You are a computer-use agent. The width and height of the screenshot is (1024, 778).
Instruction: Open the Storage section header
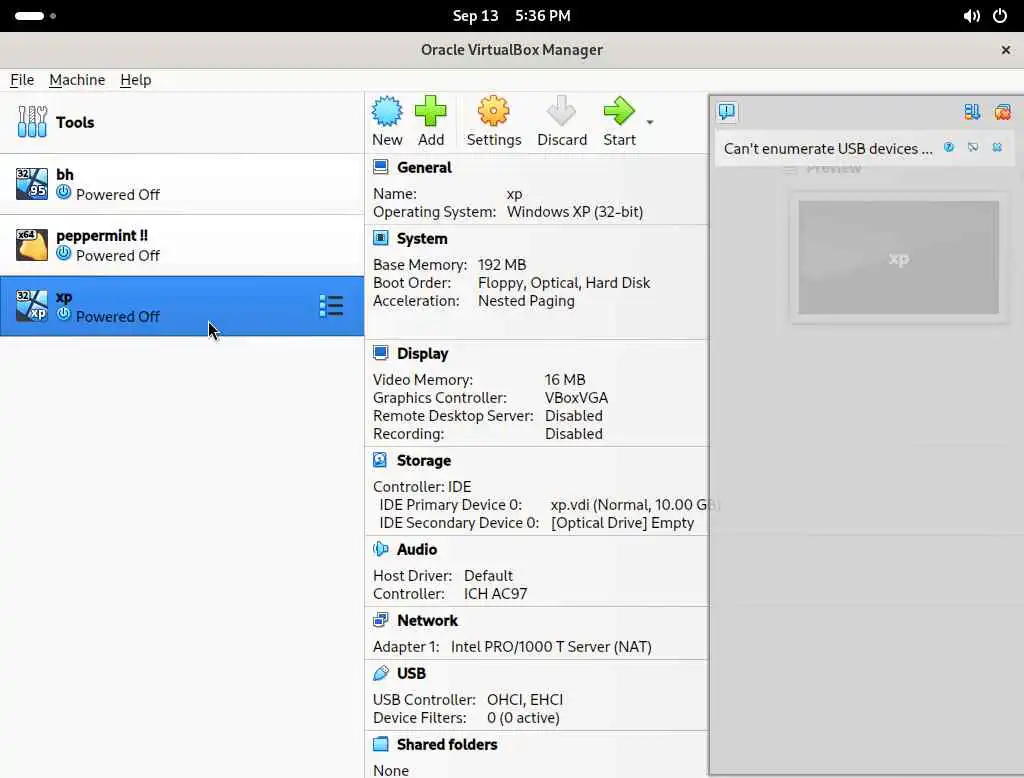coord(424,461)
